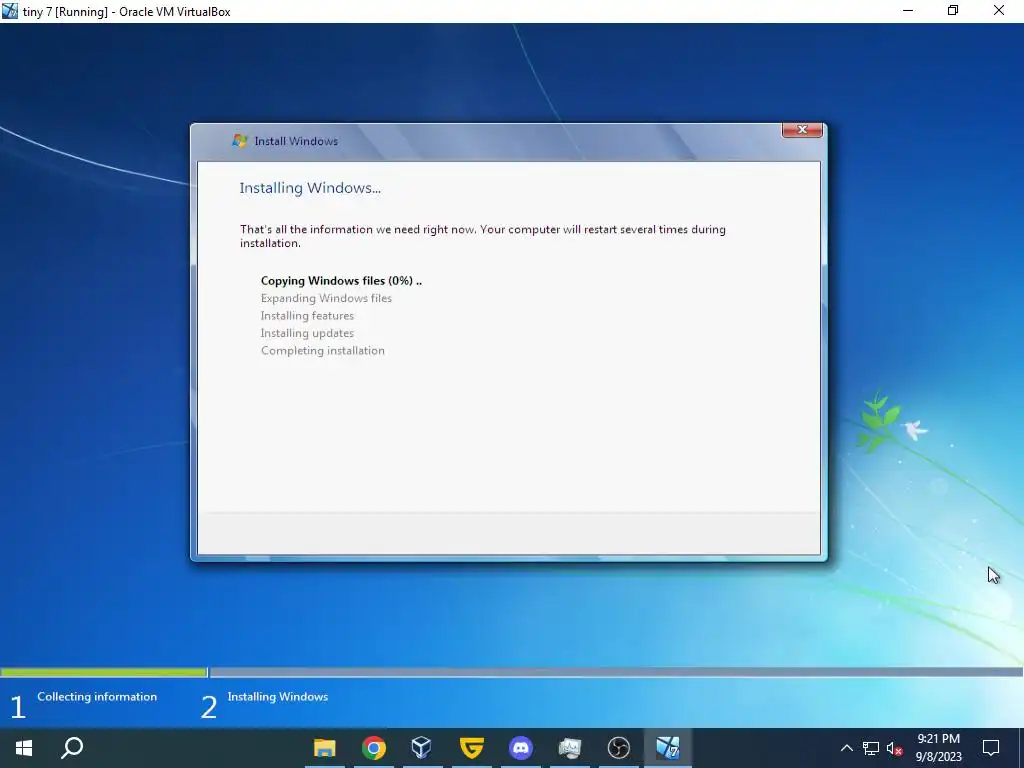Viewport: 1024px width, 768px height.
Task: Click 'Installing updates' text
Action: point(307,333)
